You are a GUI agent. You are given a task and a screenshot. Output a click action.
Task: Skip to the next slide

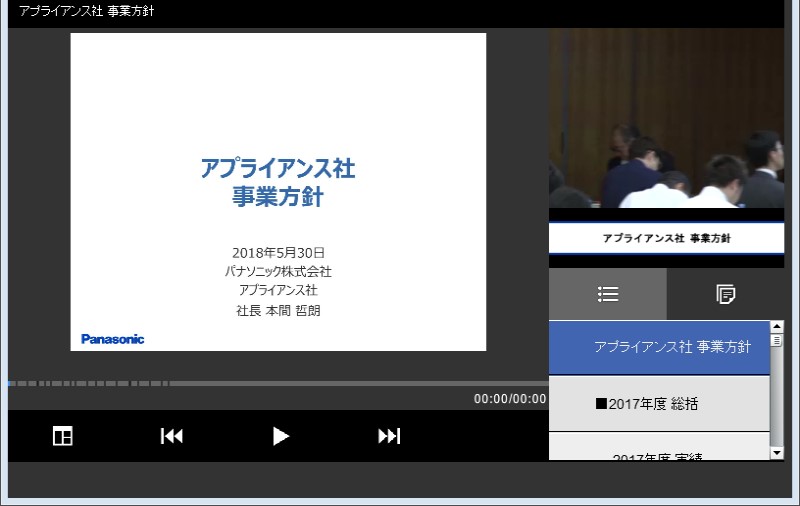(x=389, y=436)
